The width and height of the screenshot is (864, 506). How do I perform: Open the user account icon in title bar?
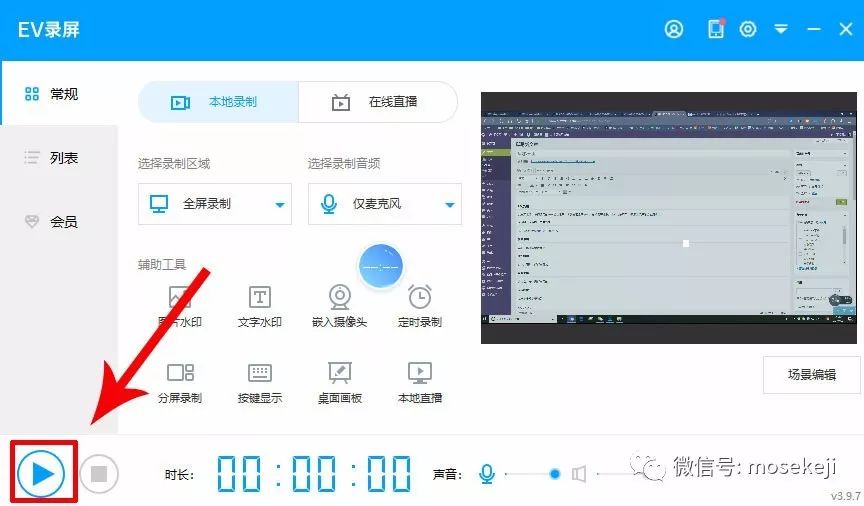(673, 29)
